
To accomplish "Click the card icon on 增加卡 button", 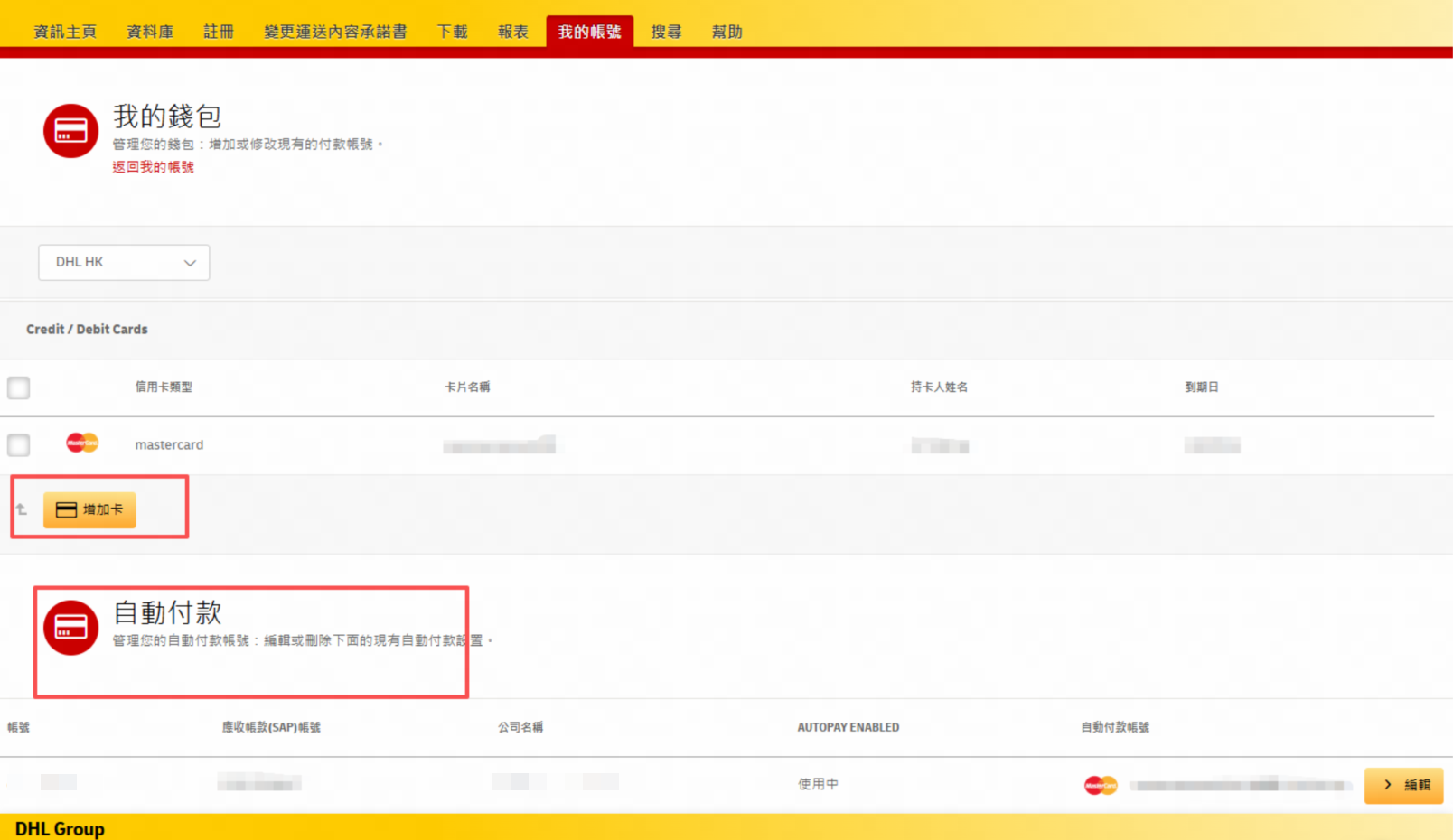I will pos(66,510).
